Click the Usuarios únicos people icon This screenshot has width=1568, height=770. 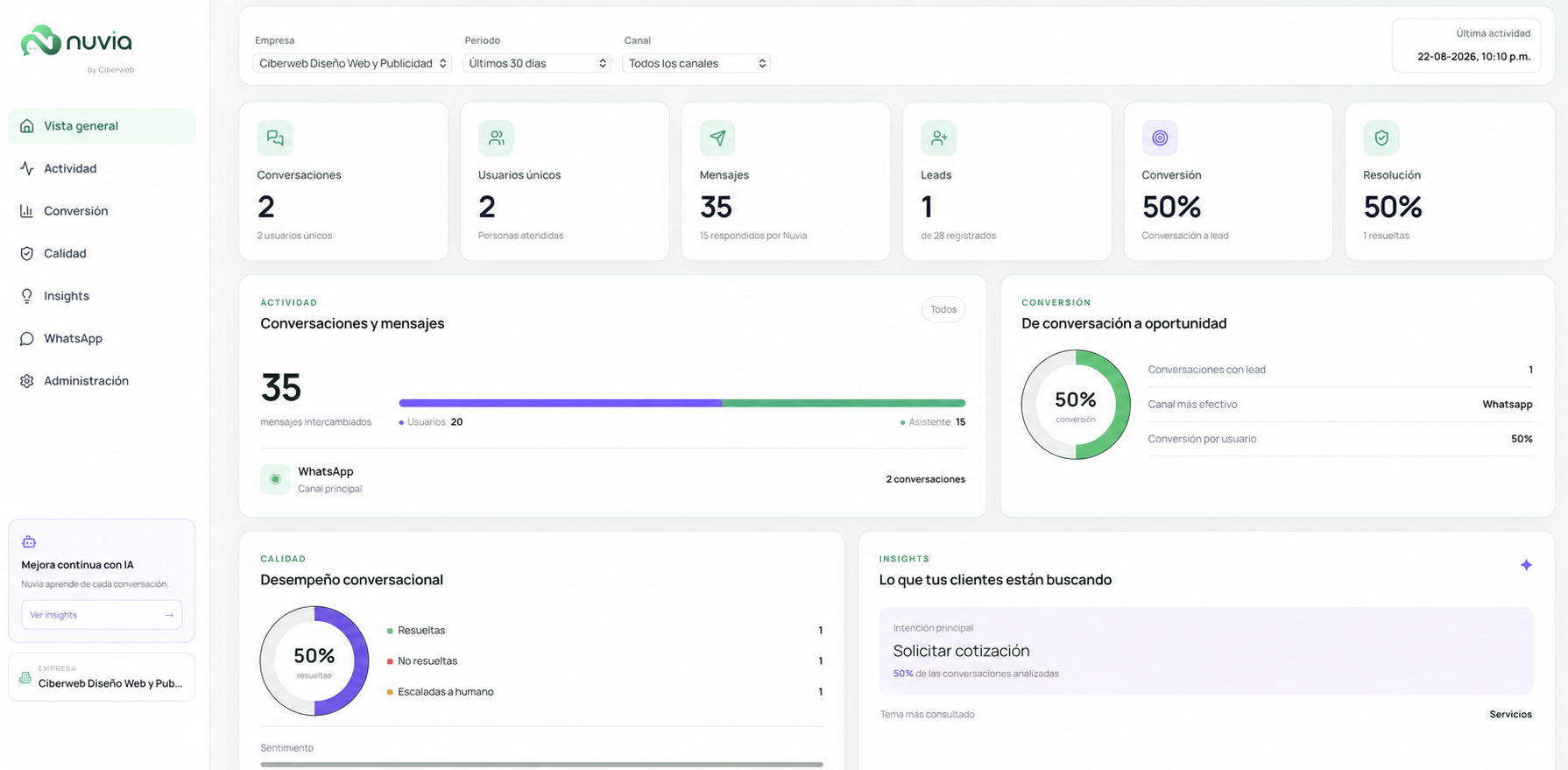point(496,138)
